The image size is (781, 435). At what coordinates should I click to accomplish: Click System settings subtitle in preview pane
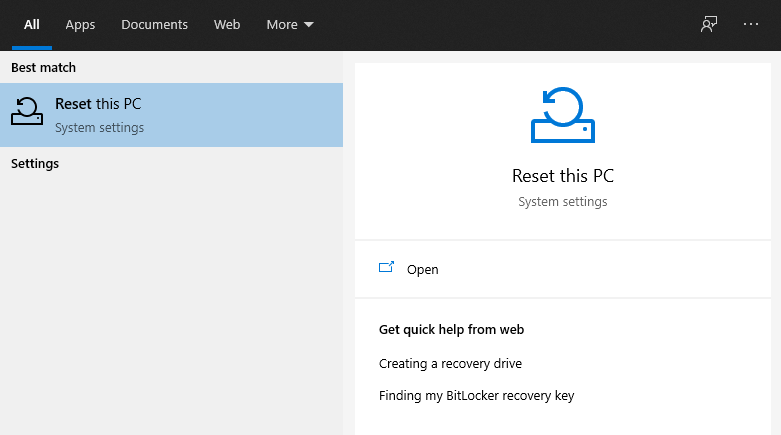click(563, 202)
